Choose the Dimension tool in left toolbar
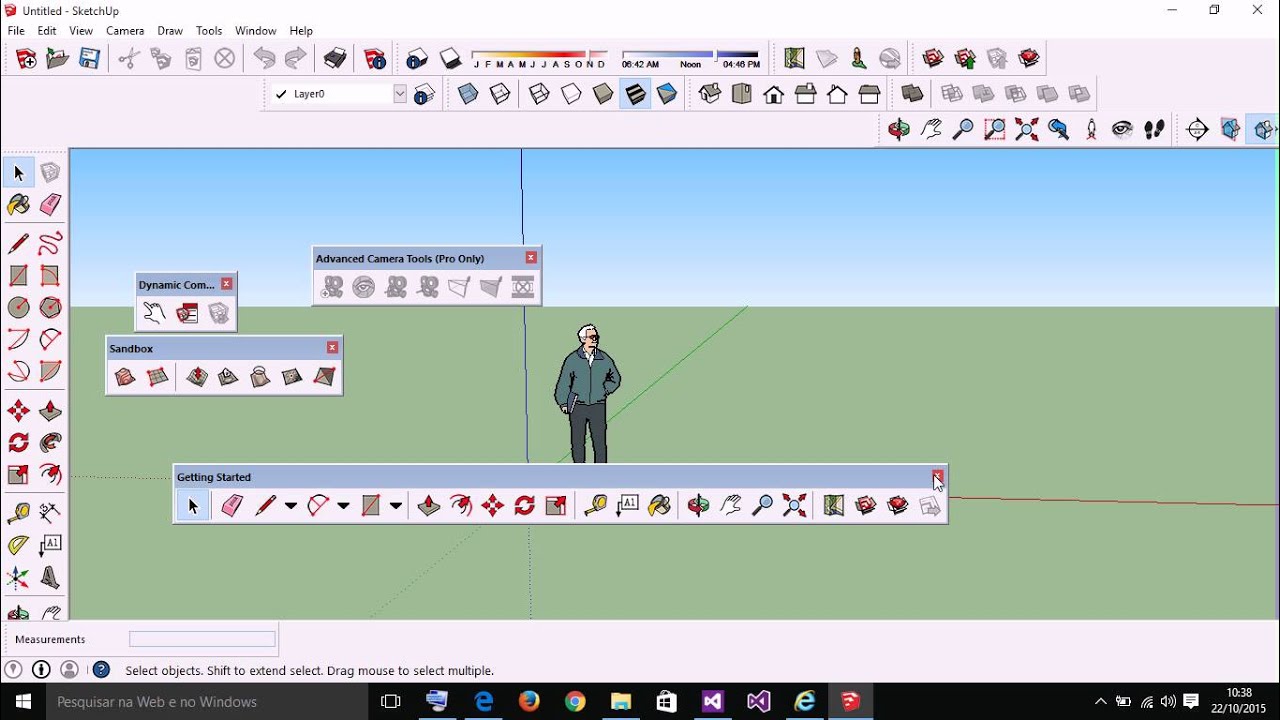The width and height of the screenshot is (1280, 720). tap(50, 513)
